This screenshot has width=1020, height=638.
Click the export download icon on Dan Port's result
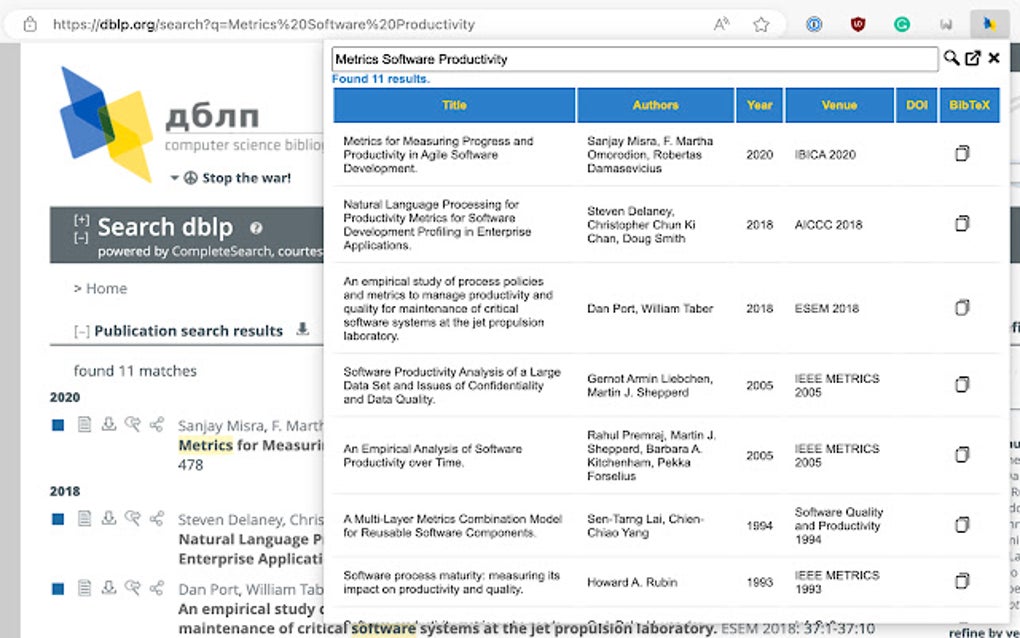107,588
